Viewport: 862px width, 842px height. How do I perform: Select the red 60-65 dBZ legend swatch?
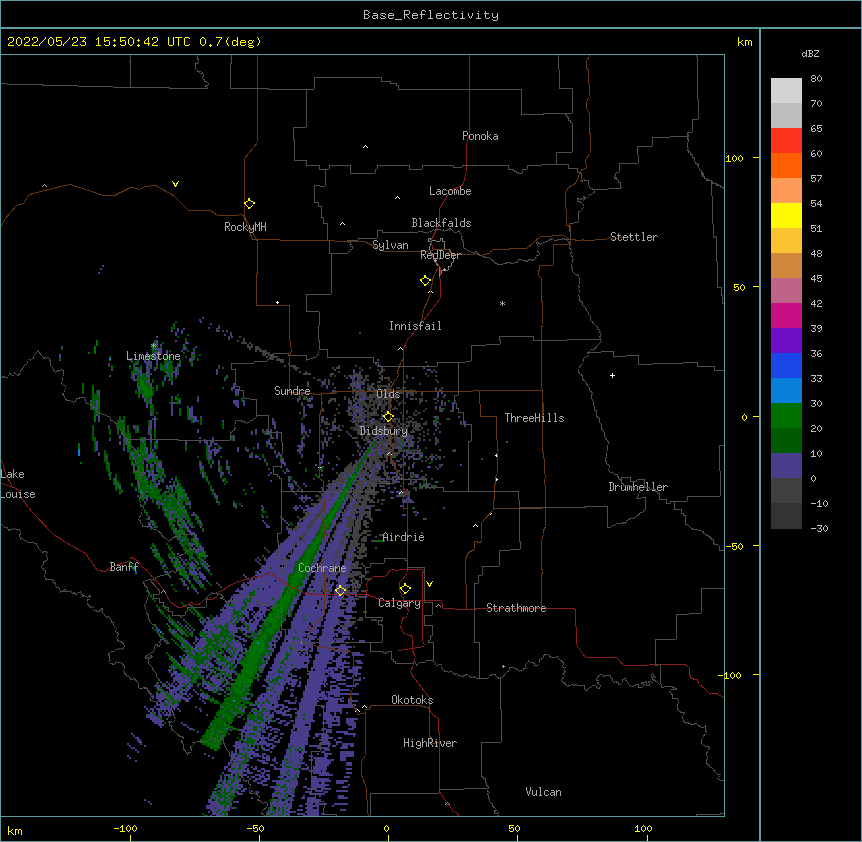tap(786, 140)
